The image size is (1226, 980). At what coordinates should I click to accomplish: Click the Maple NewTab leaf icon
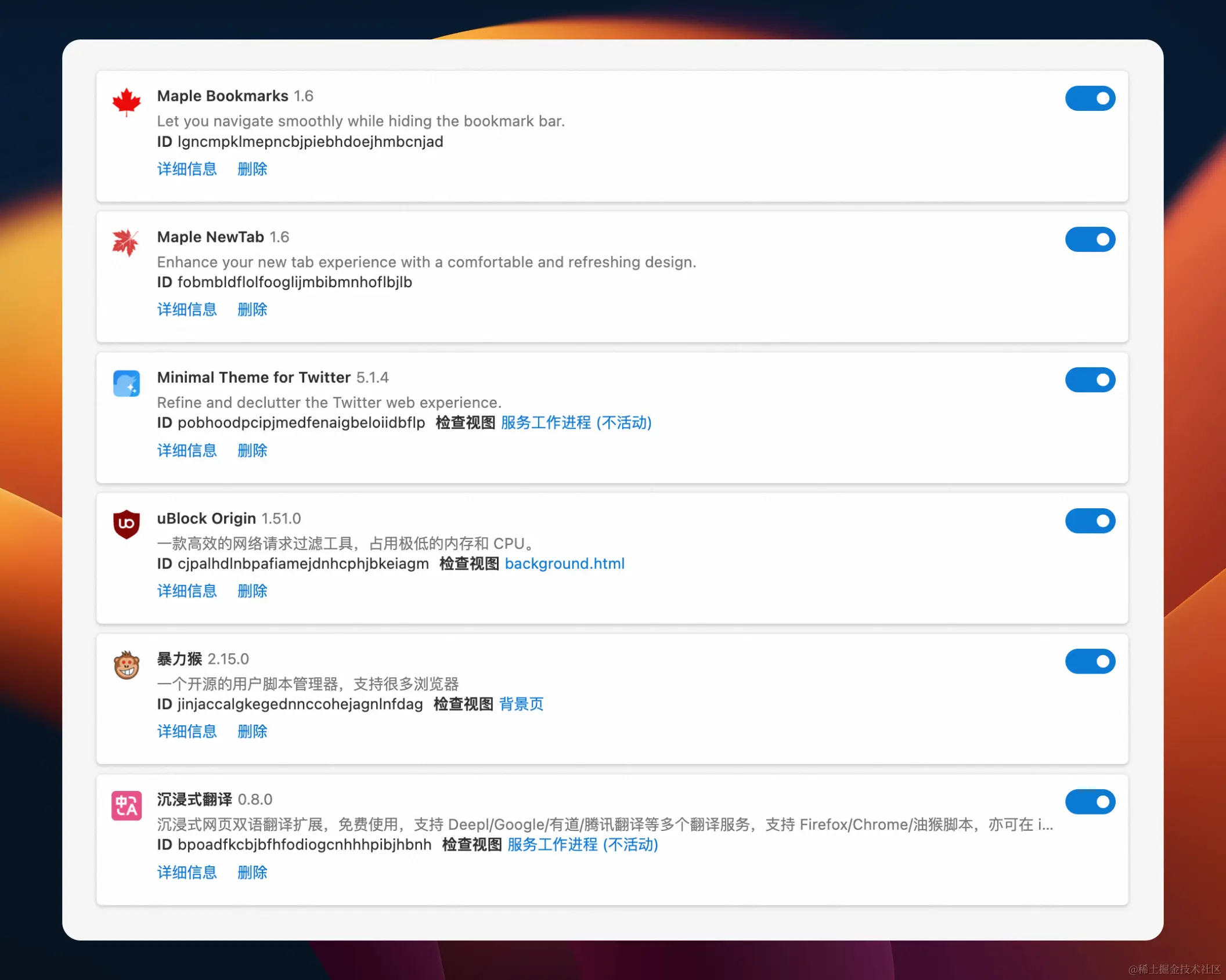(x=127, y=243)
